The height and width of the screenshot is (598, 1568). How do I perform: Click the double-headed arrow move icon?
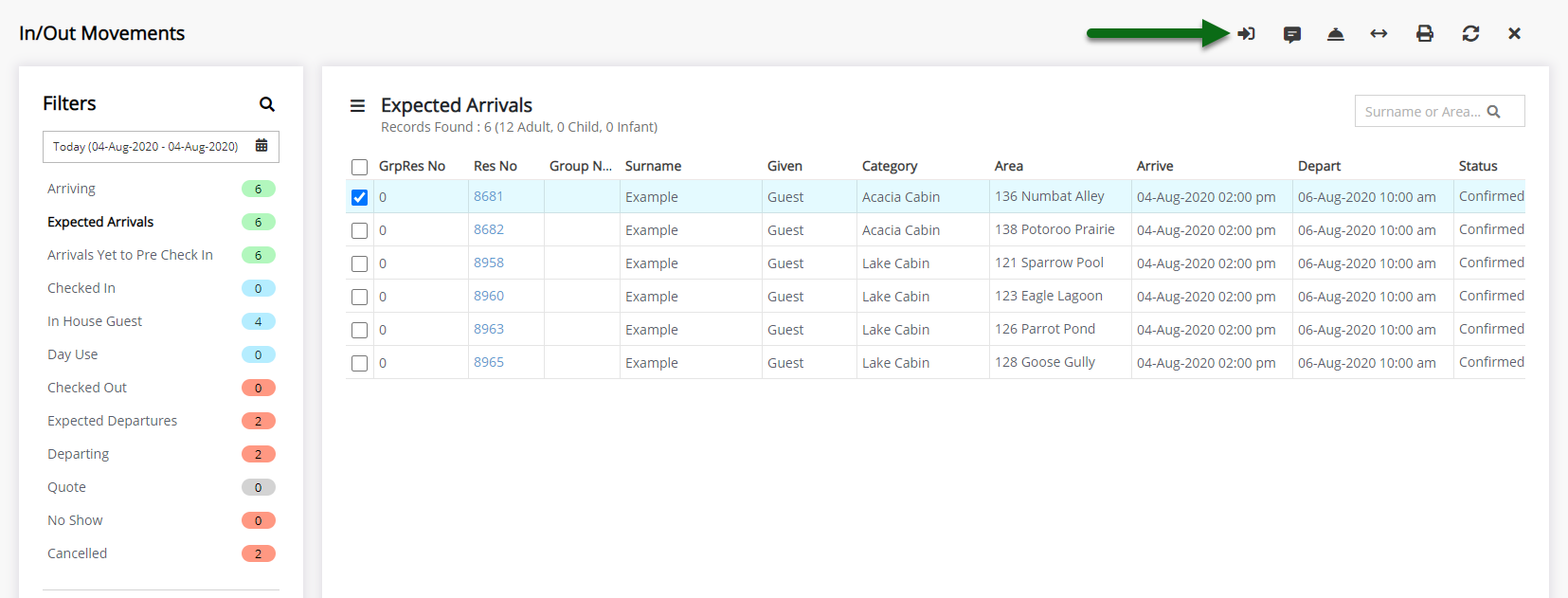(1379, 34)
